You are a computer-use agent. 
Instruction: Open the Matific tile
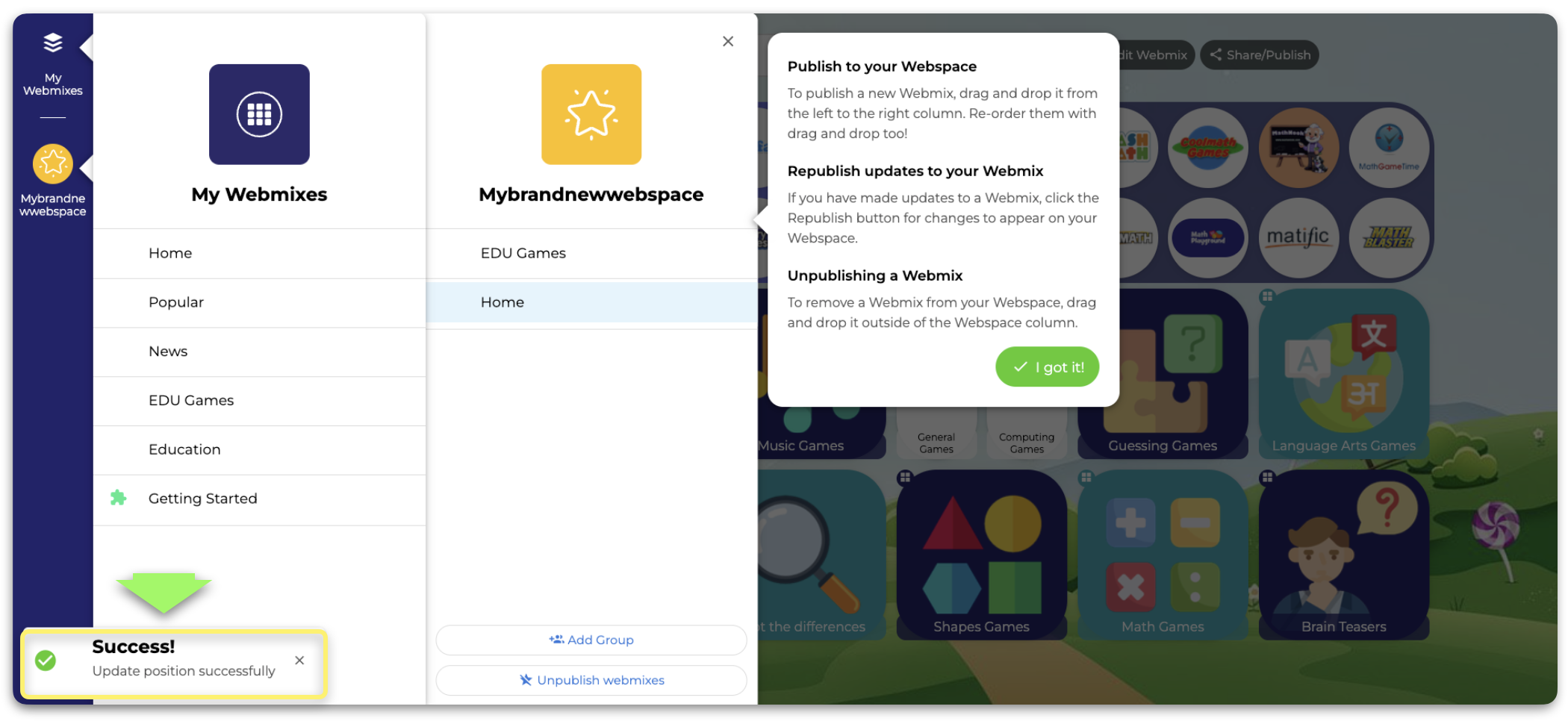[x=1298, y=237]
